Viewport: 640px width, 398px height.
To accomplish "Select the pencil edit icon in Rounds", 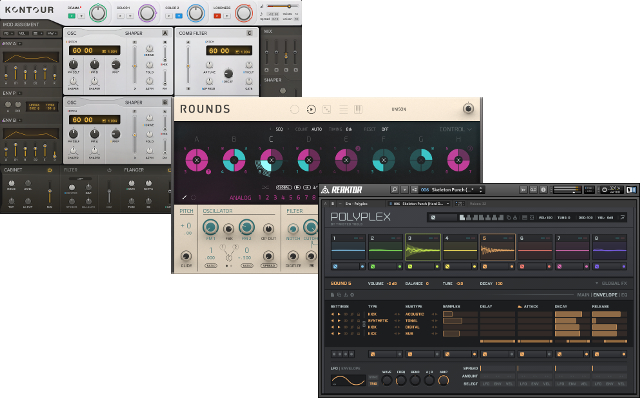I will click(184, 197).
